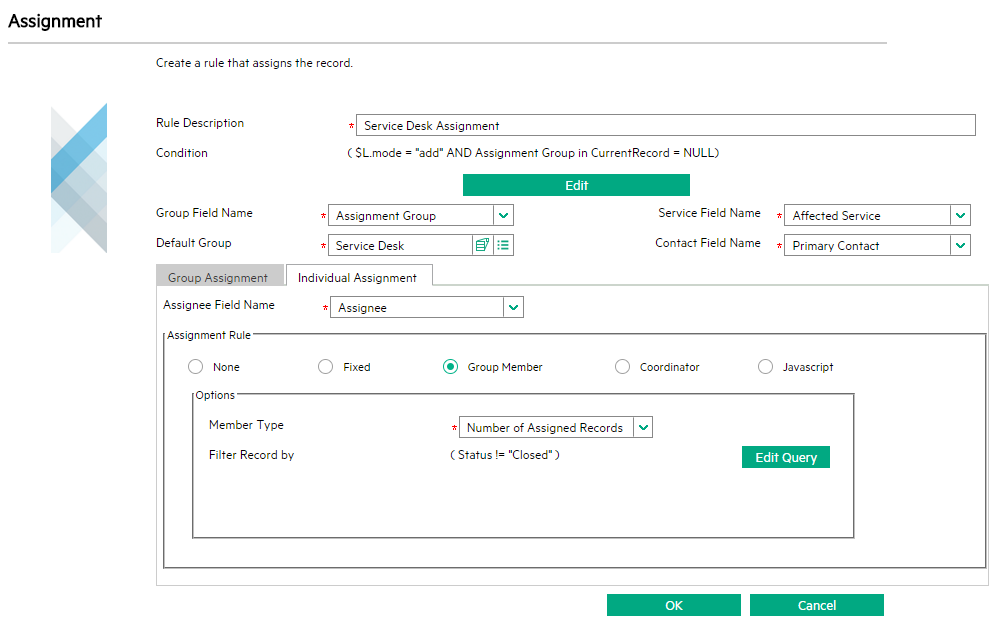This screenshot has width=991, height=620.
Task: Click the blue diamond logo graphic
Action: [79, 178]
